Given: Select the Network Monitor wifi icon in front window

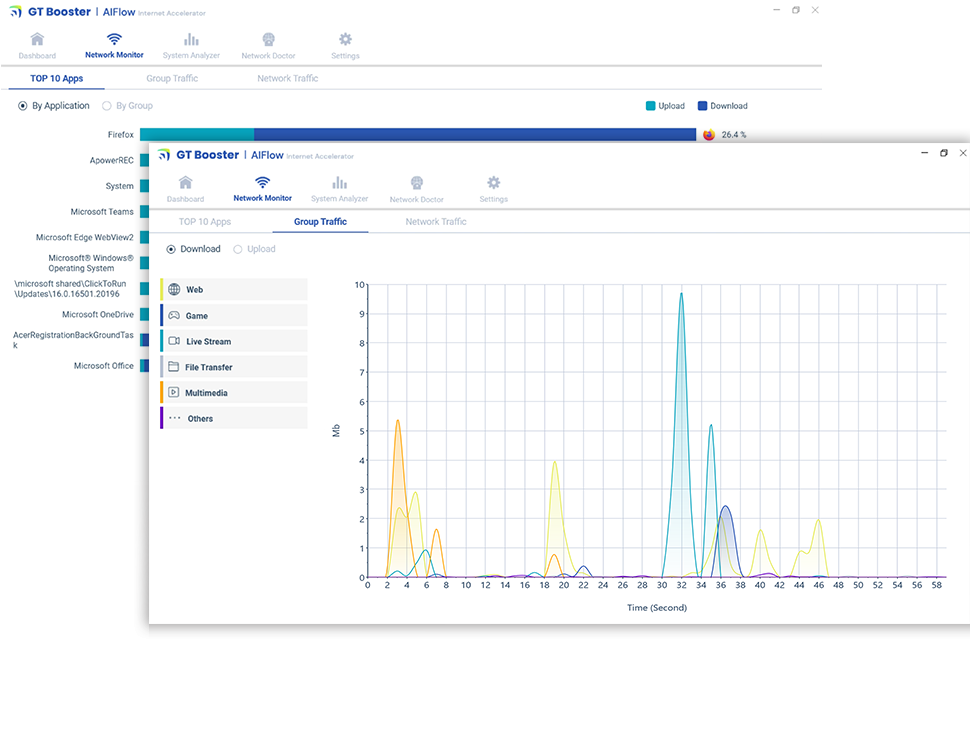Looking at the screenshot, I should pyautogui.click(x=262, y=183).
